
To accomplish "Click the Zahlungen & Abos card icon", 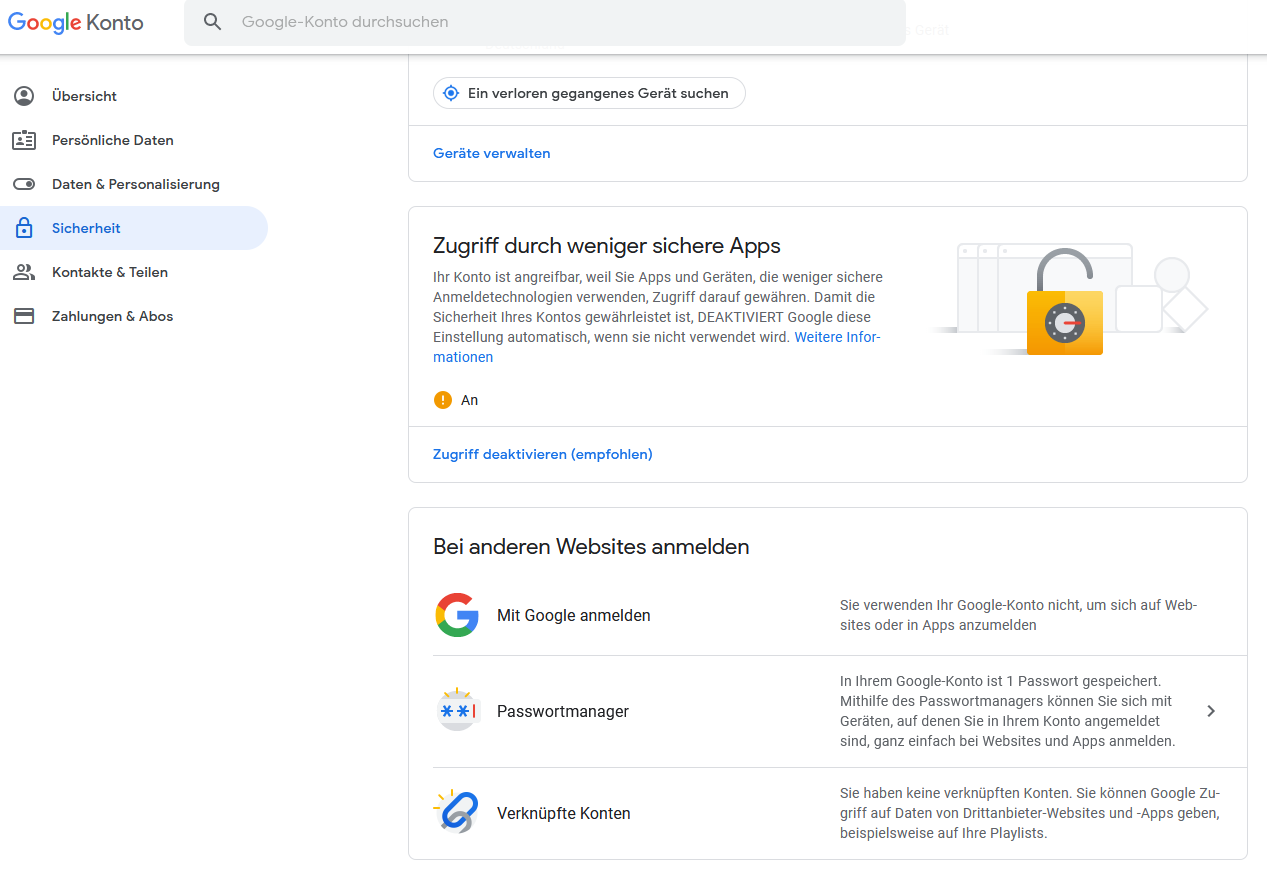I will [24, 316].
